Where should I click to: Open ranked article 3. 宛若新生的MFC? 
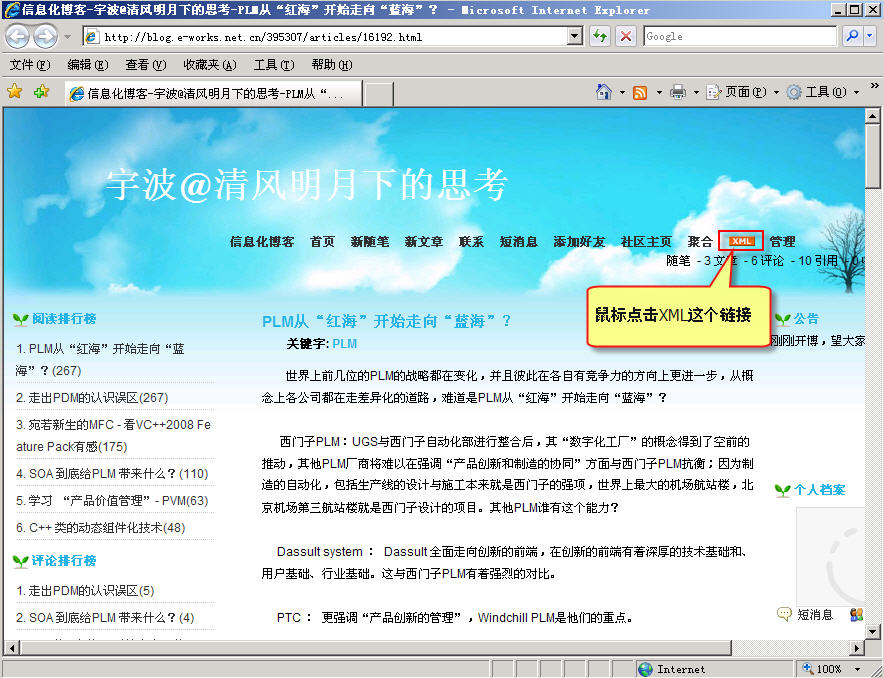click(x=113, y=436)
